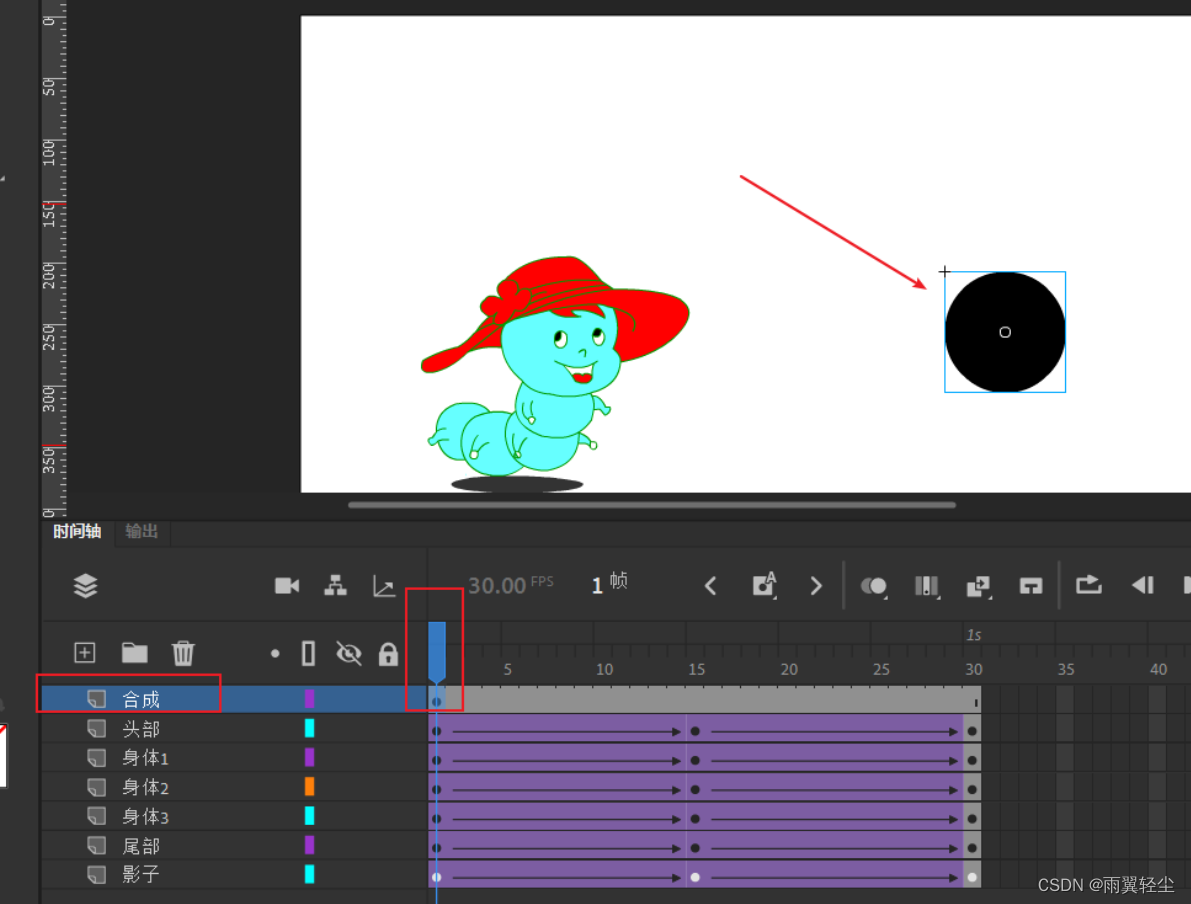This screenshot has width=1191, height=904.
Task: Switch to the 时间轴 tab
Action: tap(77, 532)
